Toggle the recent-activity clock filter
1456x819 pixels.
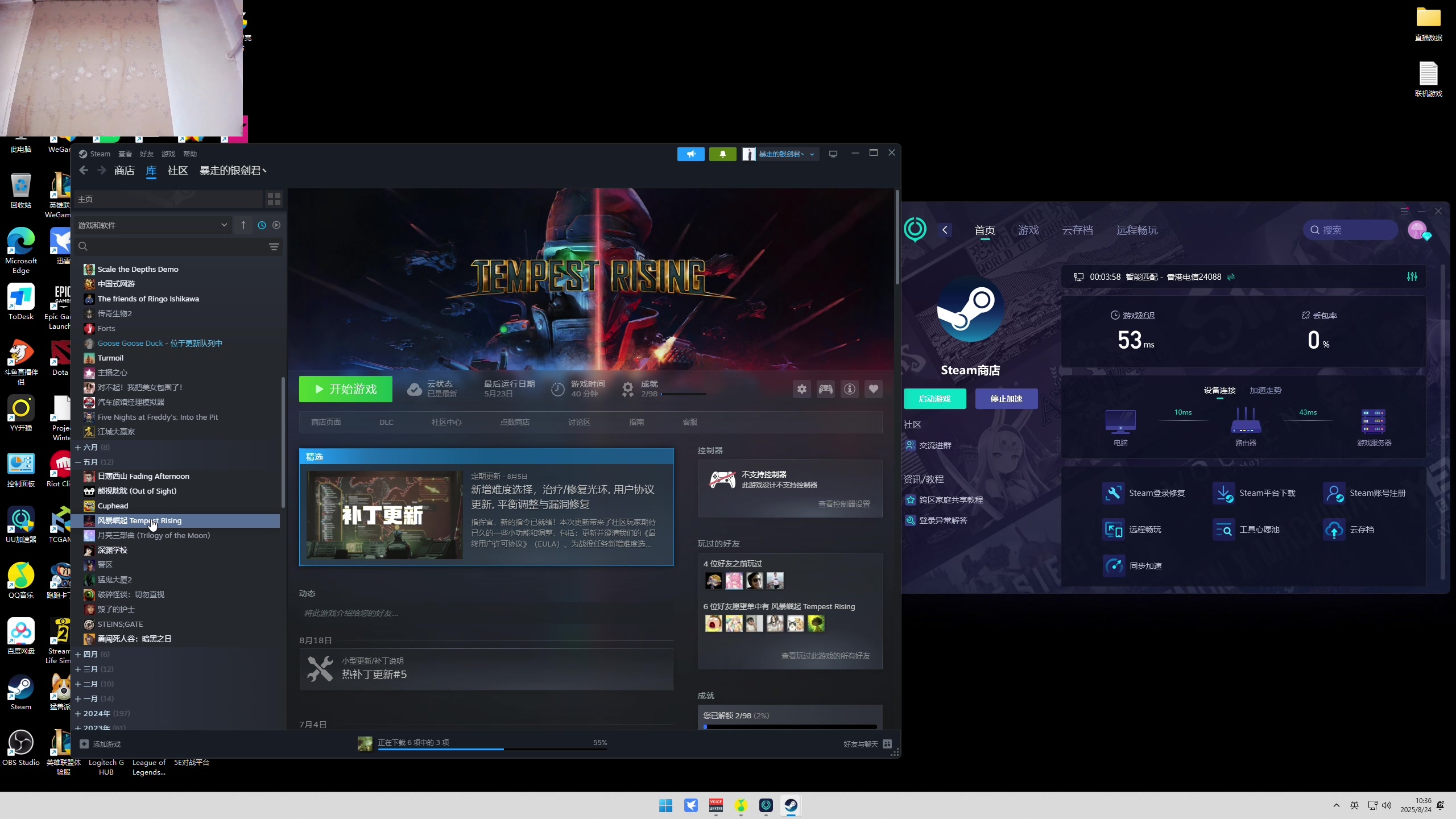click(x=262, y=225)
